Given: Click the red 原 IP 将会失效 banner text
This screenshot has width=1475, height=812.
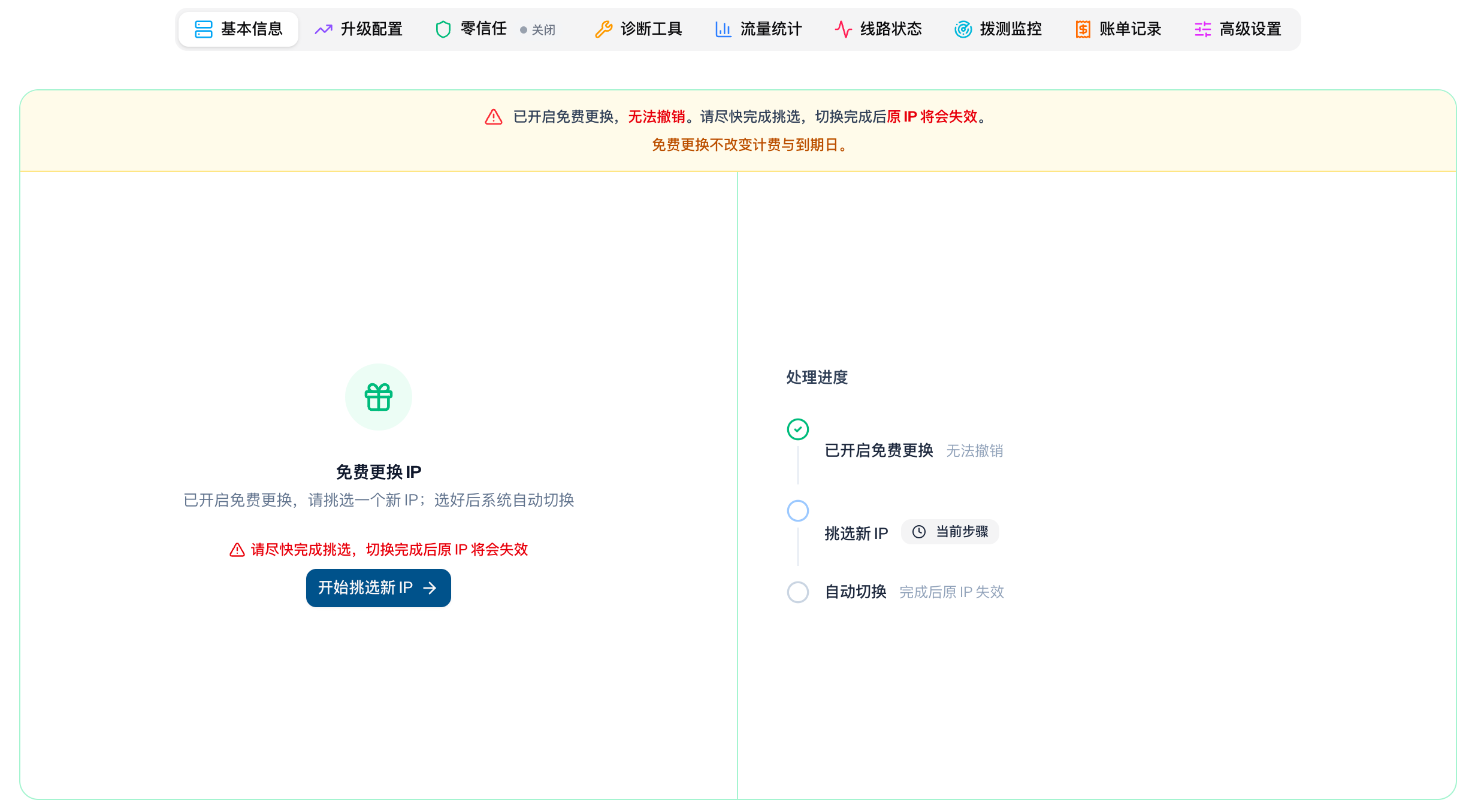Looking at the screenshot, I should pyautogui.click(x=933, y=117).
